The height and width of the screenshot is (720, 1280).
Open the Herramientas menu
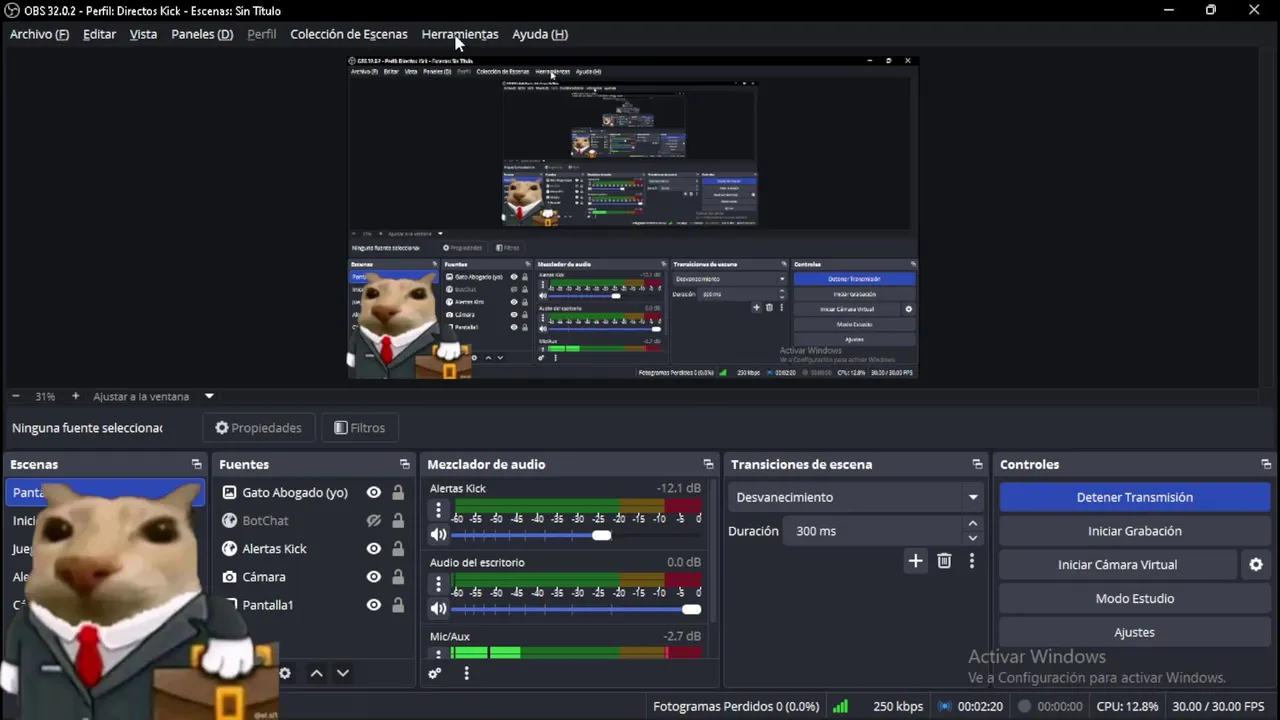(460, 34)
